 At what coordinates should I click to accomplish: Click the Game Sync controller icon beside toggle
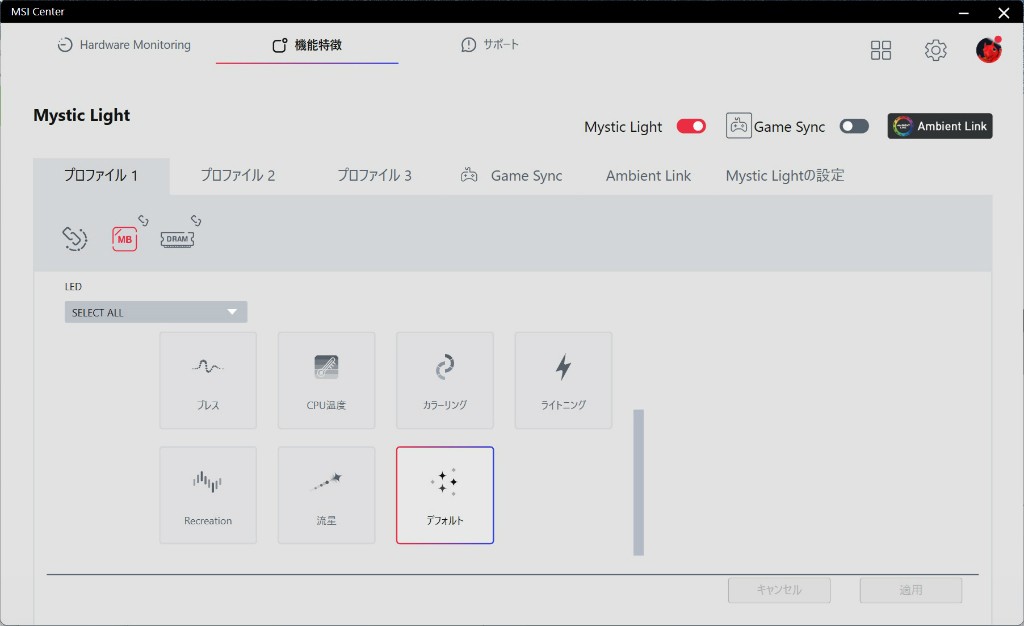point(739,125)
